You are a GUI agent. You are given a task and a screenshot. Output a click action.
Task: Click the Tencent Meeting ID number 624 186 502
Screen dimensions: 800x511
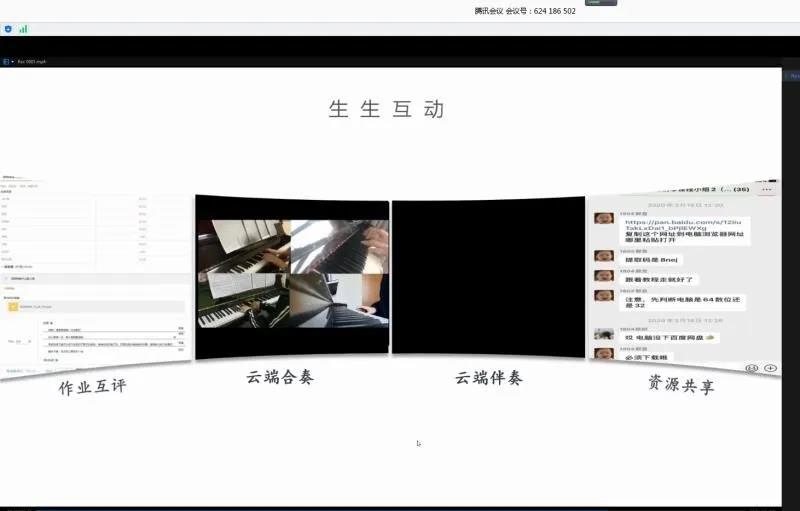(x=554, y=11)
